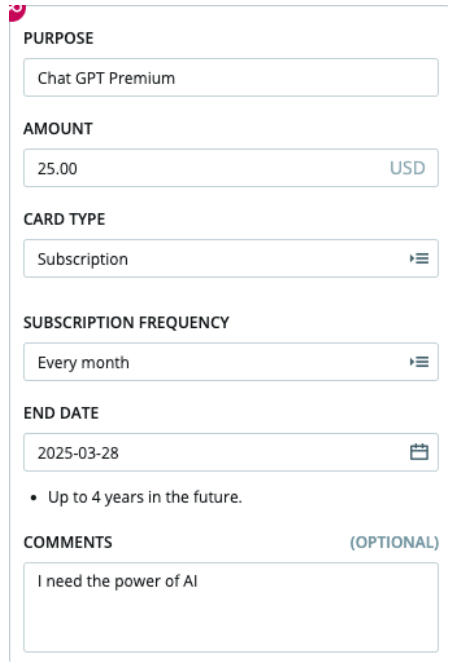This screenshot has width=456, height=664.
Task: Open the calendar picker icon for End Date
Action: click(419, 452)
